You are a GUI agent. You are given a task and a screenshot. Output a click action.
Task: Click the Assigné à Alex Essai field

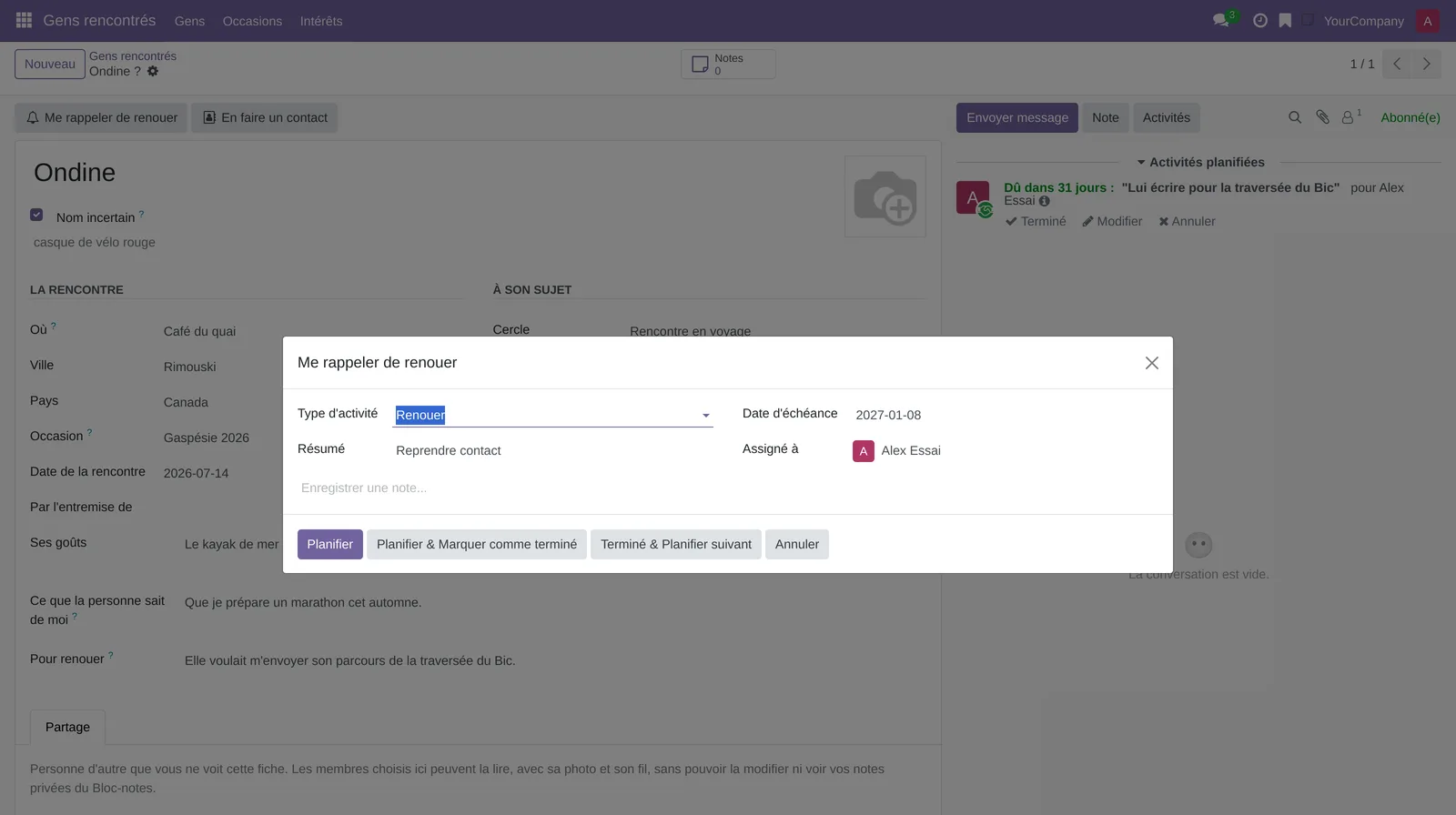tap(1006, 450)
